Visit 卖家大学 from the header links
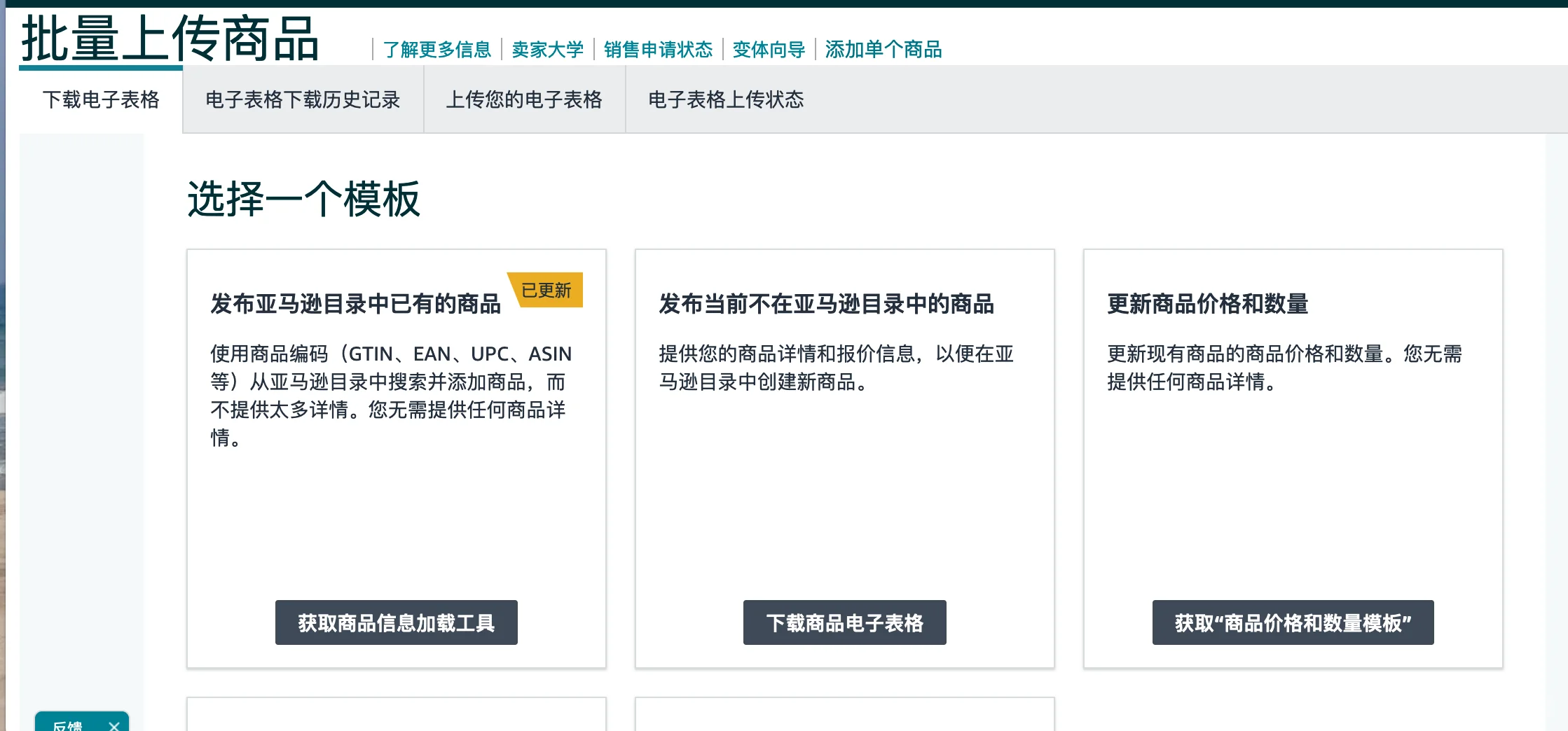Viewport: 1568px width, 731px height. click(x=547, y=50)
